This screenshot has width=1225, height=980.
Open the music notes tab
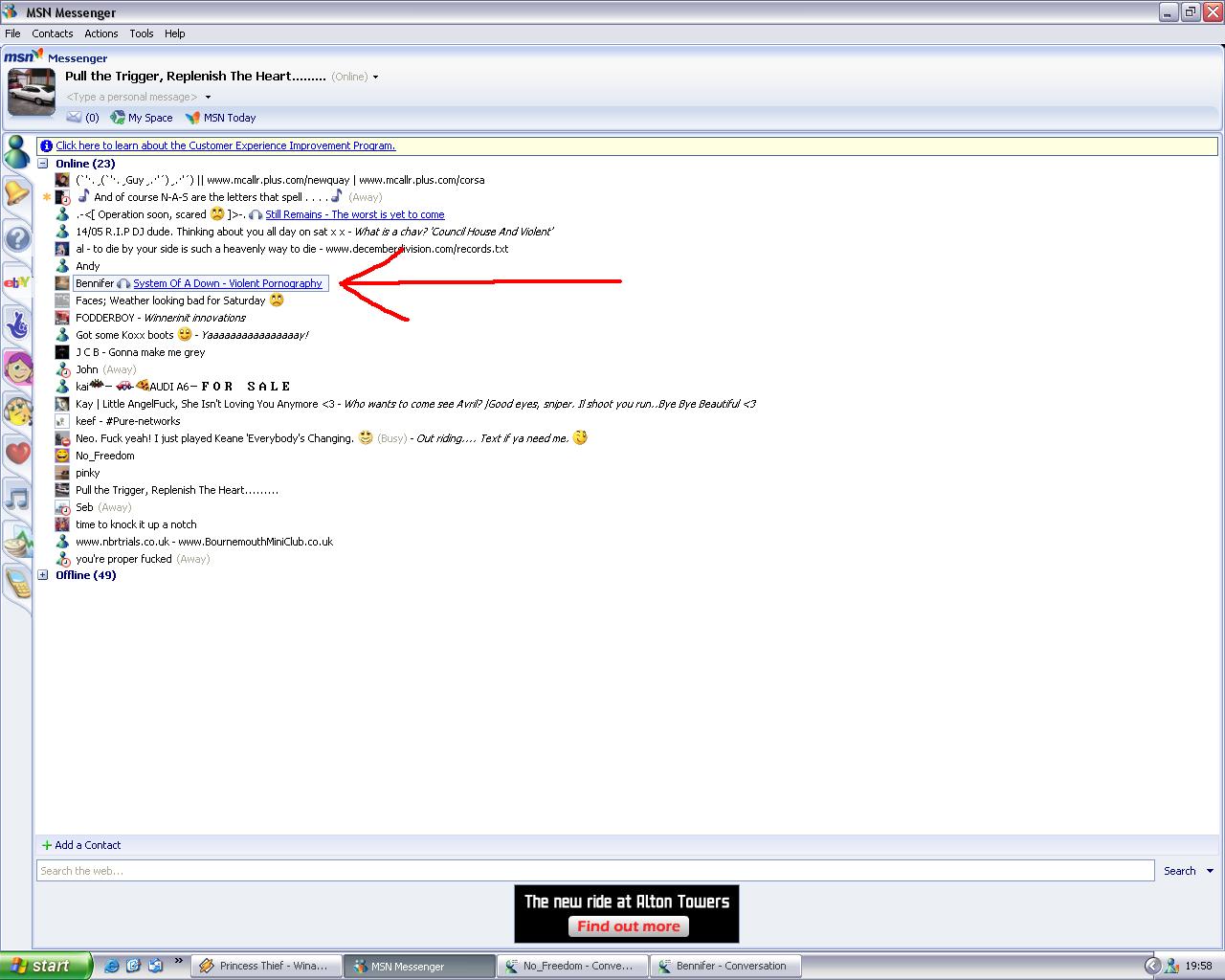click(x=17, y=498)
